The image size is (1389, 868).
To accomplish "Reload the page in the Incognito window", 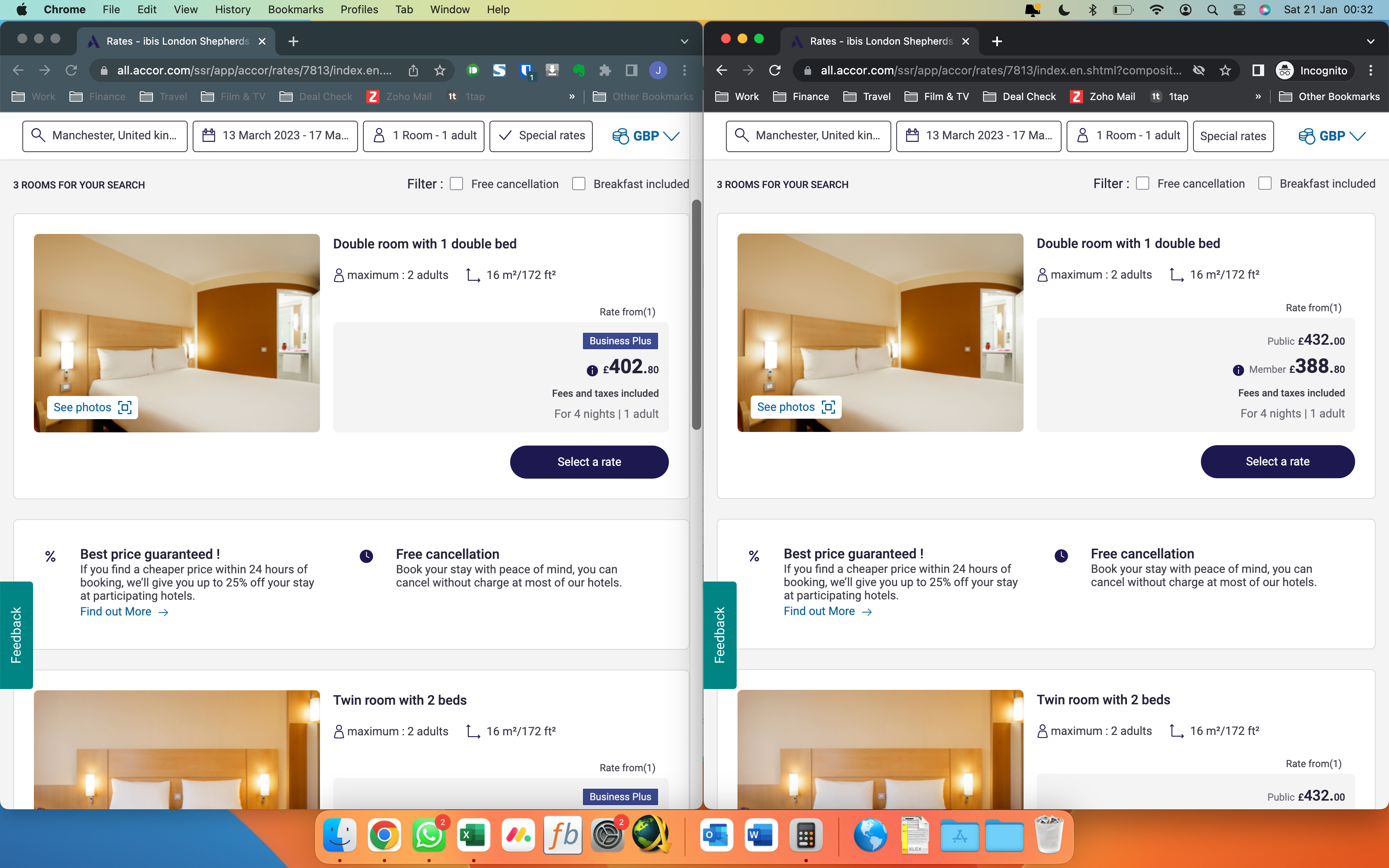I will [775, 70].
